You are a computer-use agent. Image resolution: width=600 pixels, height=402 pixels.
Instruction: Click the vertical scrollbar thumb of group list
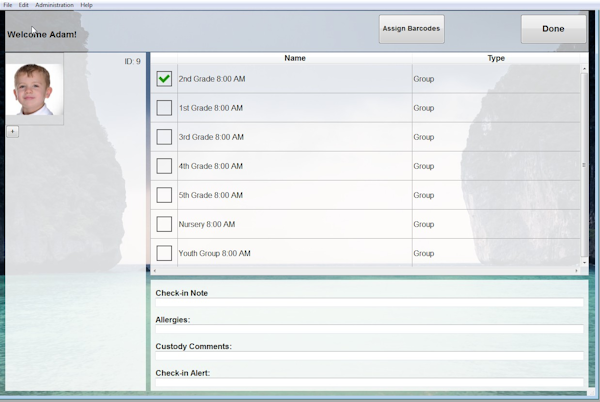coord(584,165)
